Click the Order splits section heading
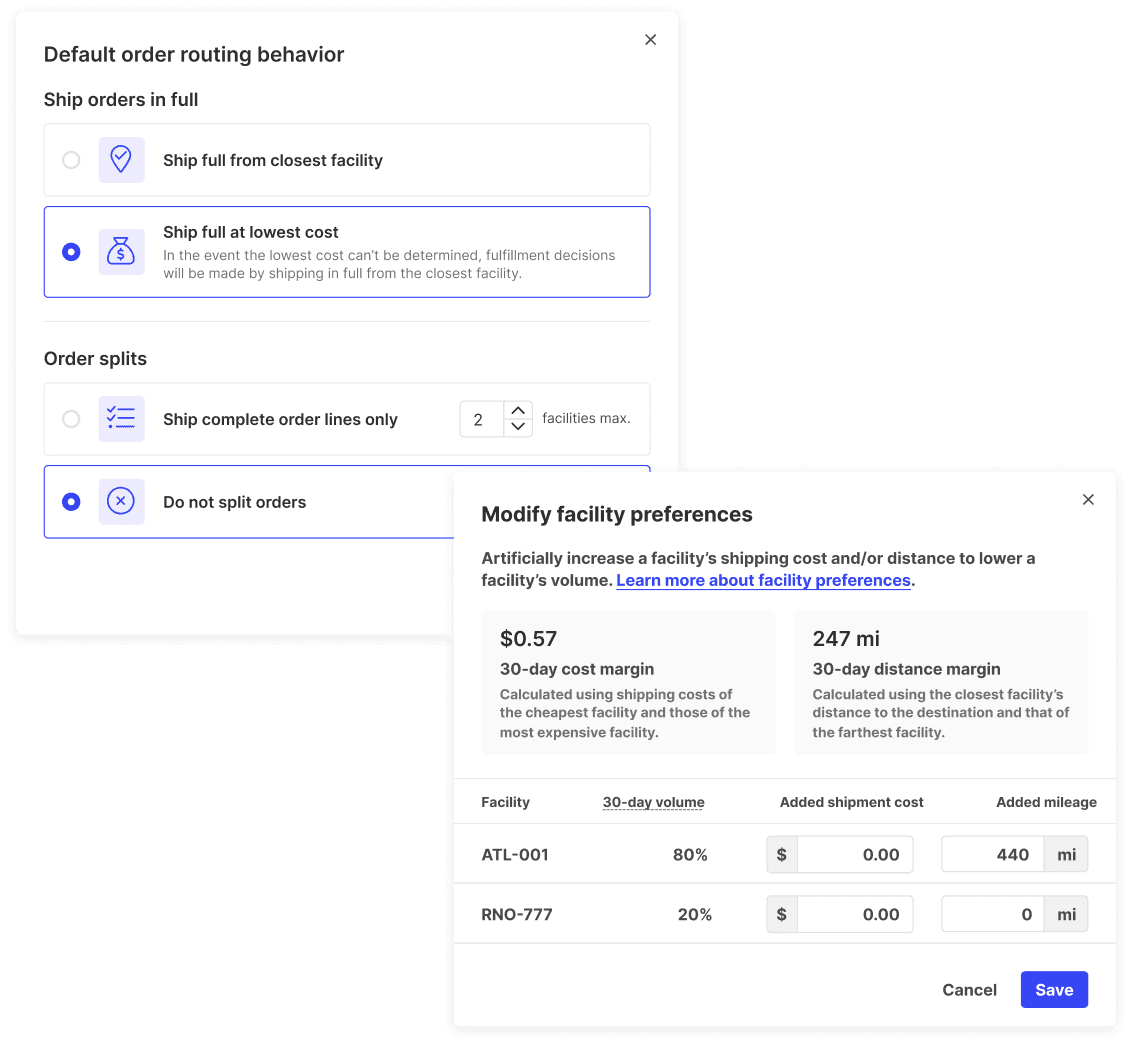The width and height of the screenshot is (1130, 1044). [x=95, y=358]
